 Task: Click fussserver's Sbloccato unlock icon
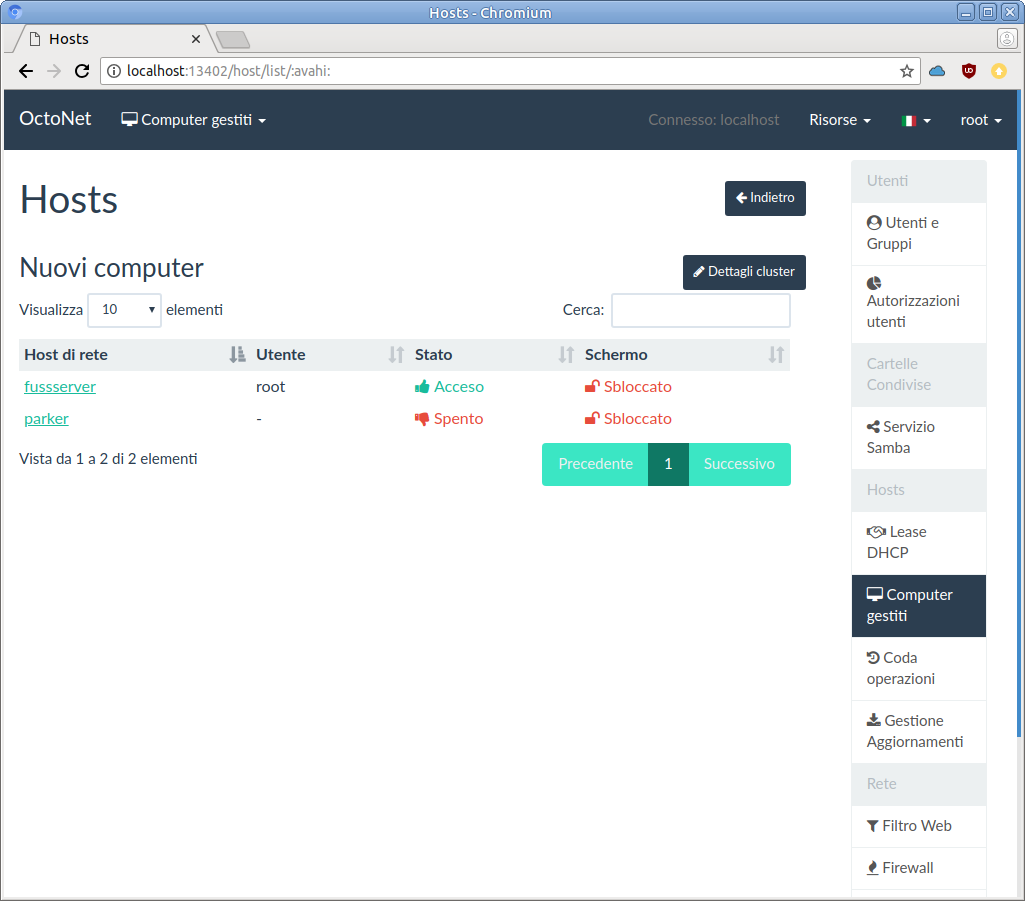pos(592,386)
